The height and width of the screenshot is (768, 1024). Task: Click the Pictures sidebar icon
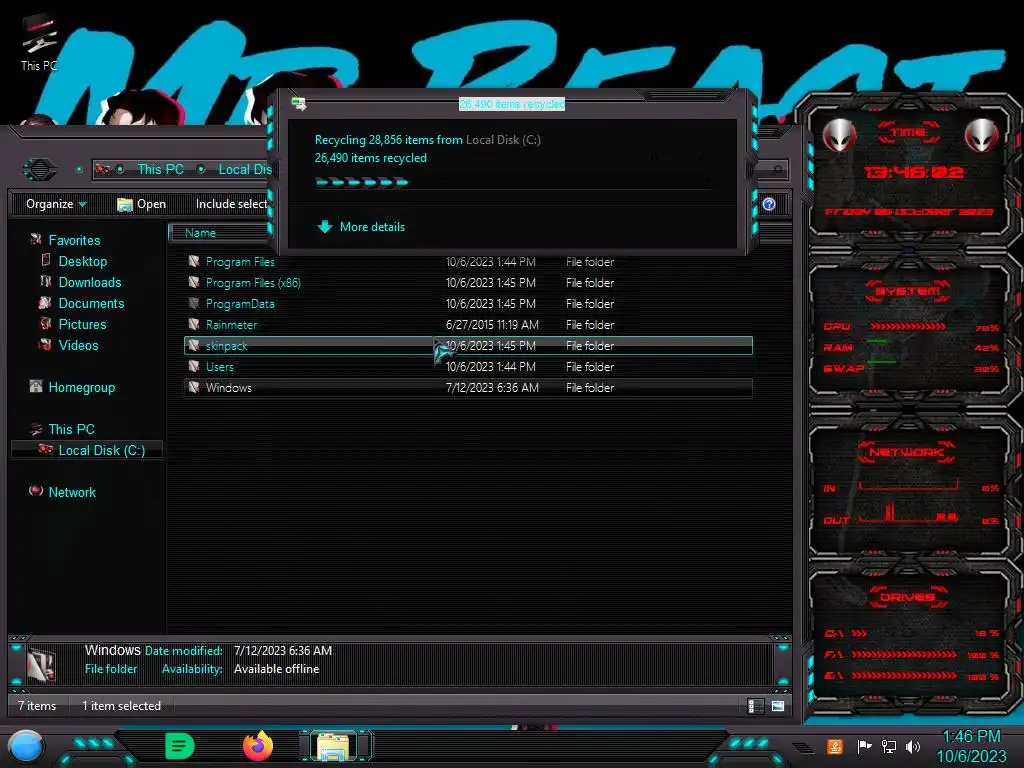click(x=45, y=323)
